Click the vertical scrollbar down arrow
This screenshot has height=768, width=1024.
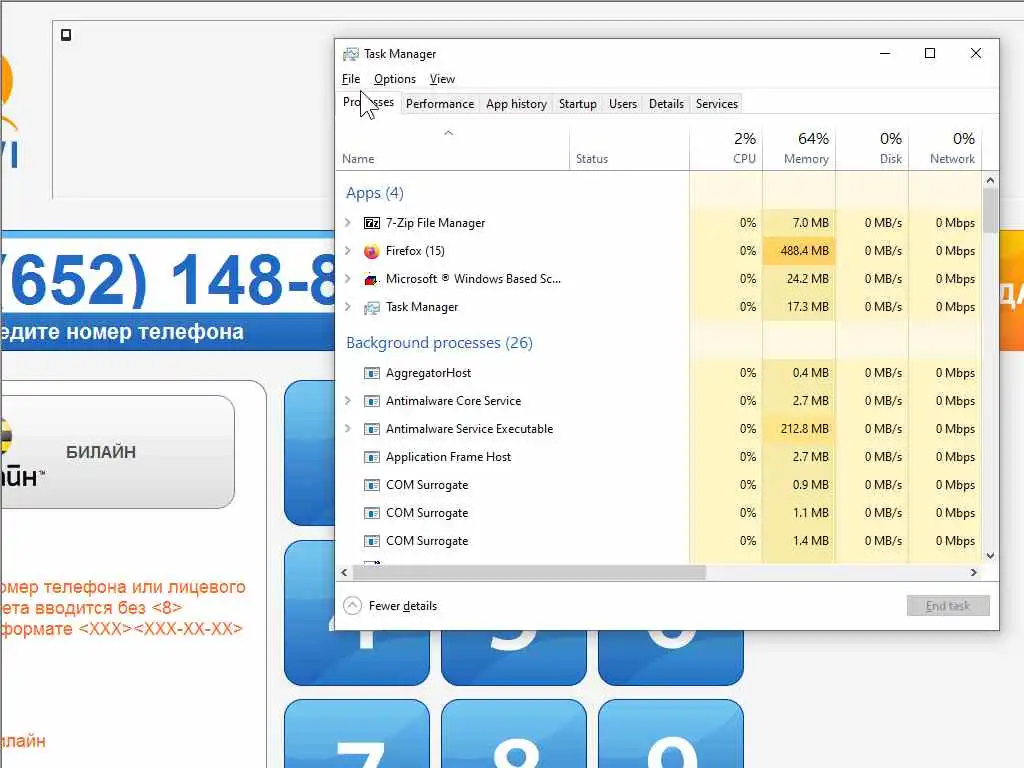[990, 556]
